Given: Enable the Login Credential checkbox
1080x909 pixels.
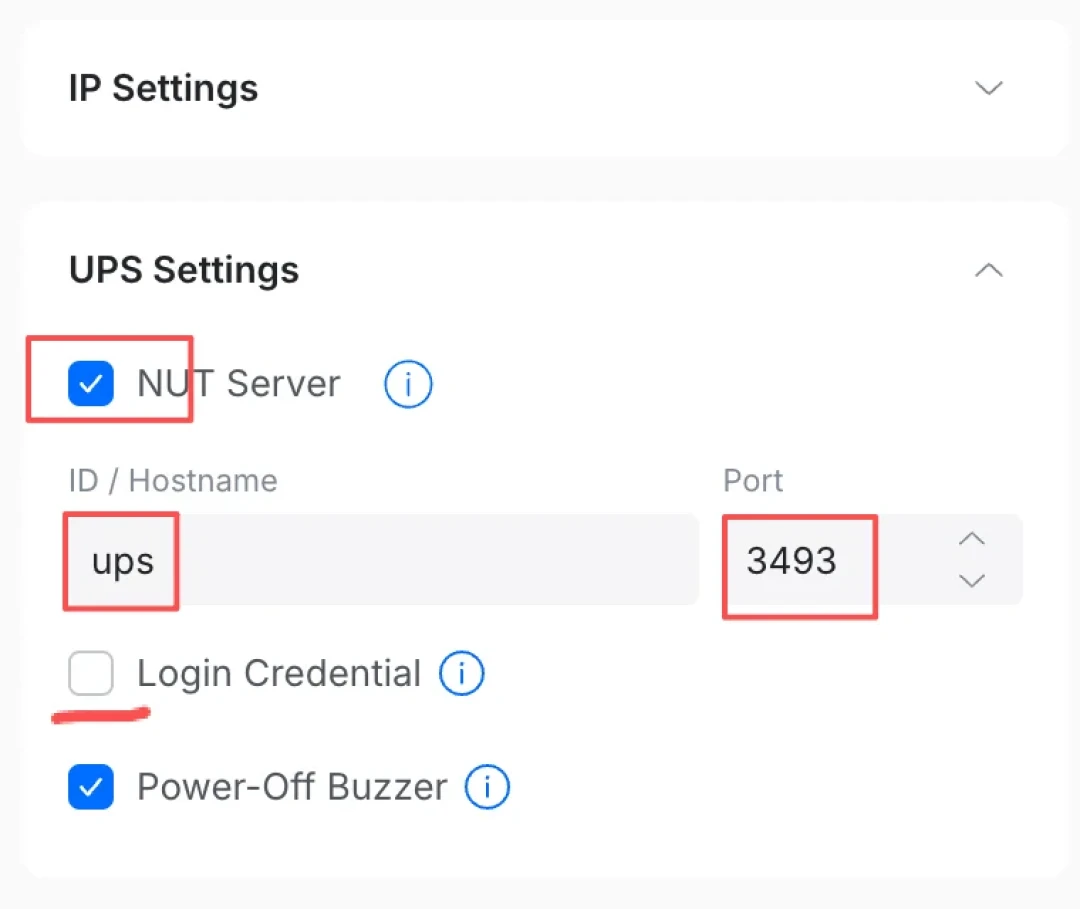Looking at the screenshot, I should click(x=91, y=673).
